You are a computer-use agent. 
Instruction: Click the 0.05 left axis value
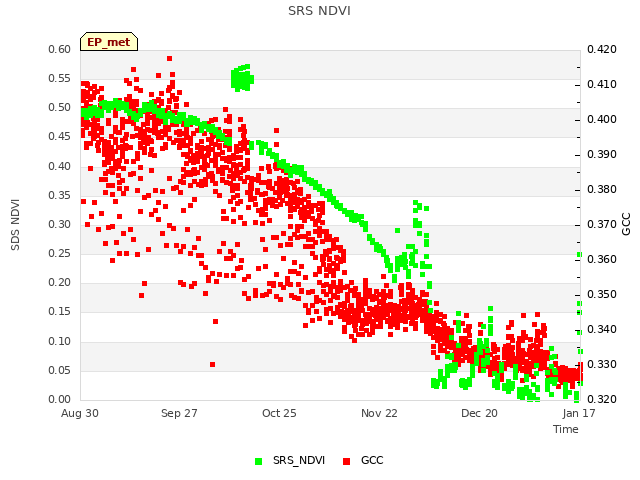coord(60,370)
